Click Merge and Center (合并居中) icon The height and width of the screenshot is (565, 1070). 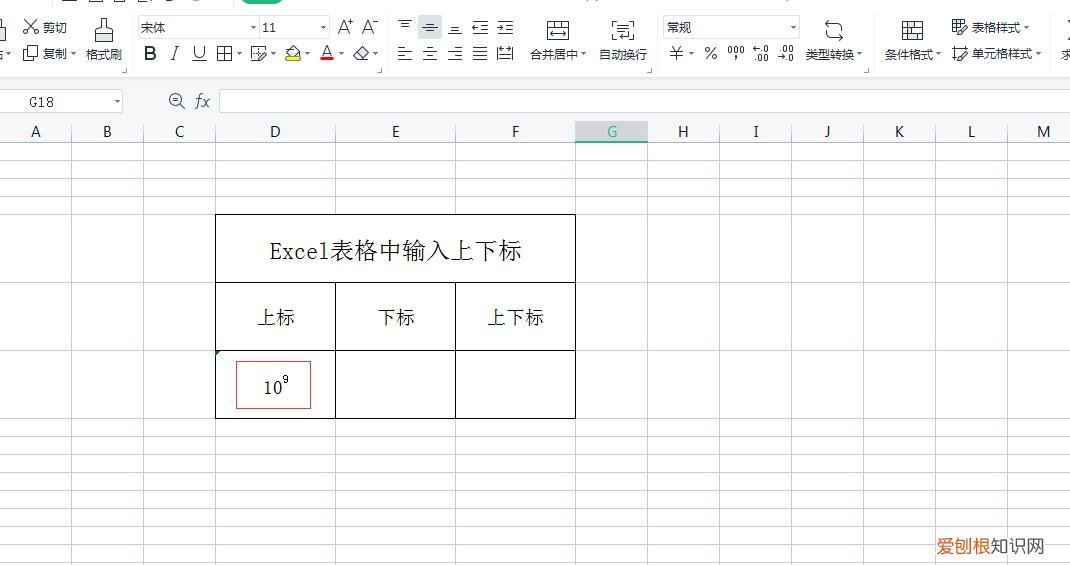click(558, 30)
